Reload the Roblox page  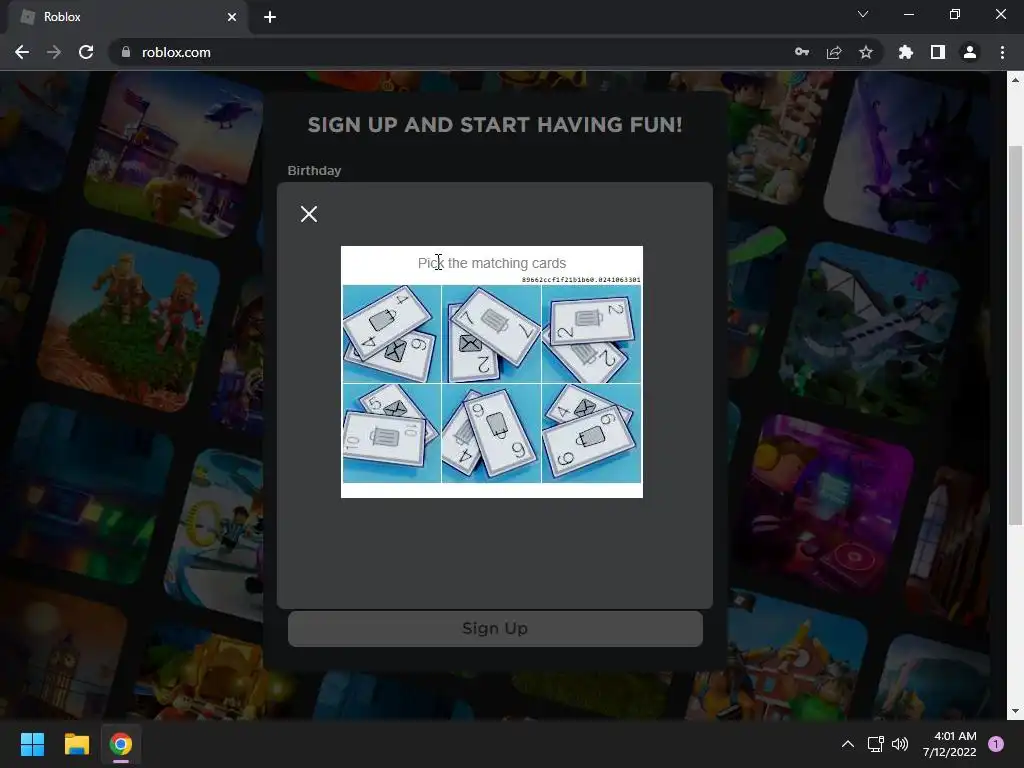(x=86, y=52)
